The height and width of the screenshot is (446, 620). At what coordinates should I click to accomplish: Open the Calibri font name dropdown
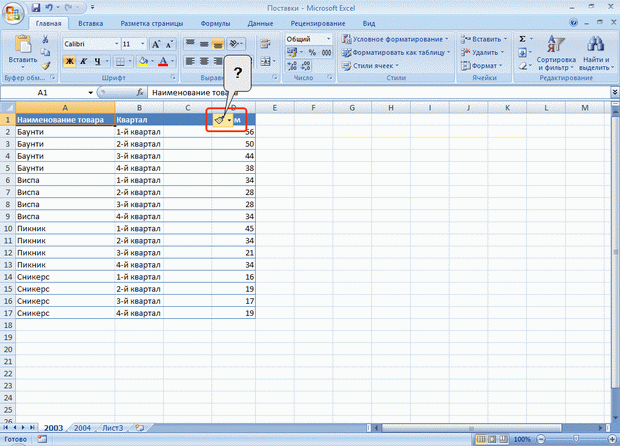tap(117, 44)
